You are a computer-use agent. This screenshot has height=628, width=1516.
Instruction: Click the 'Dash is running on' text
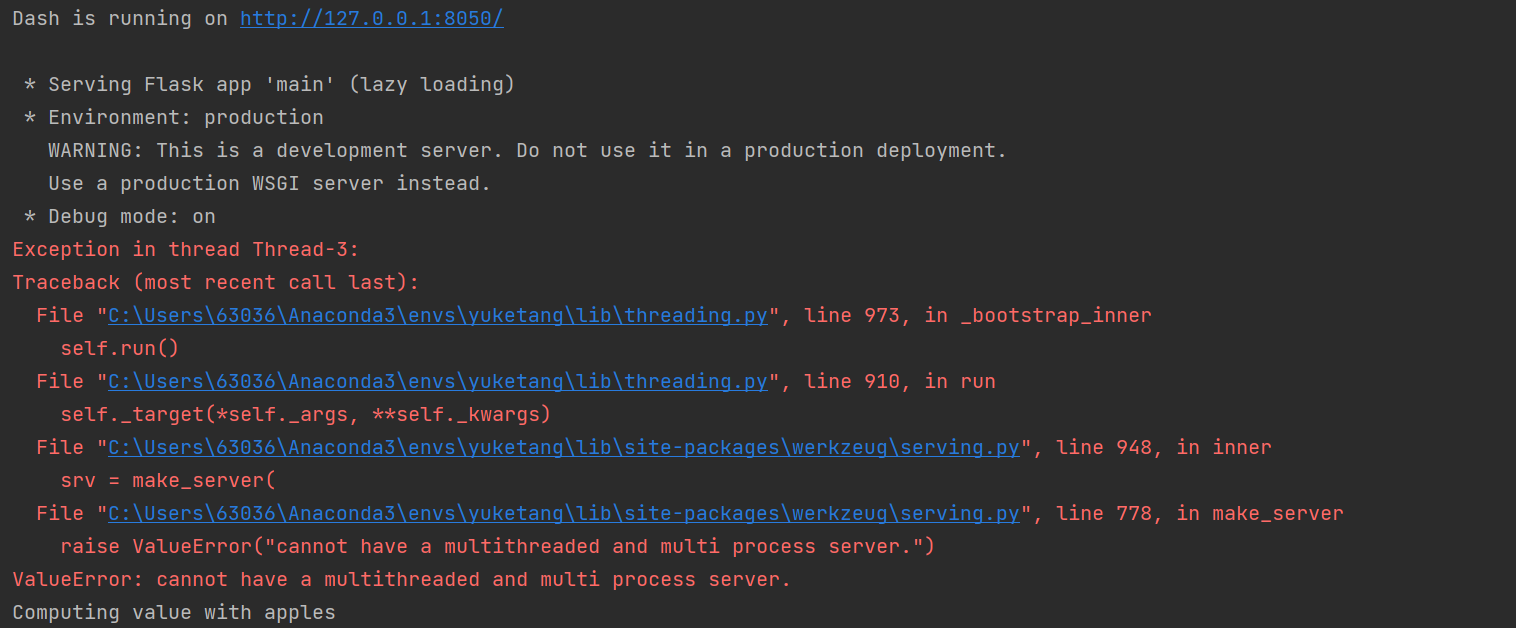(120, 19)
